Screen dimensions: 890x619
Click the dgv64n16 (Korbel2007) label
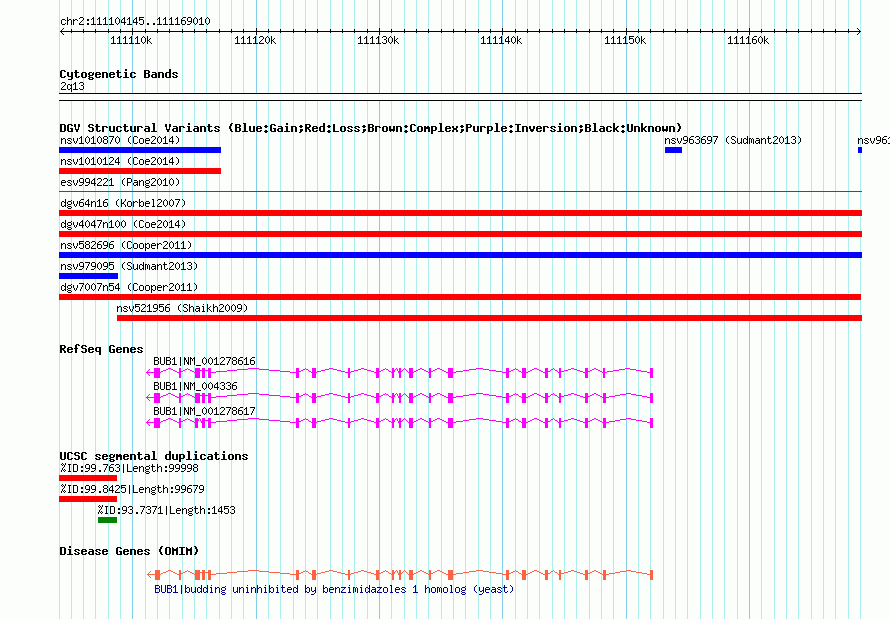point(123,203)
